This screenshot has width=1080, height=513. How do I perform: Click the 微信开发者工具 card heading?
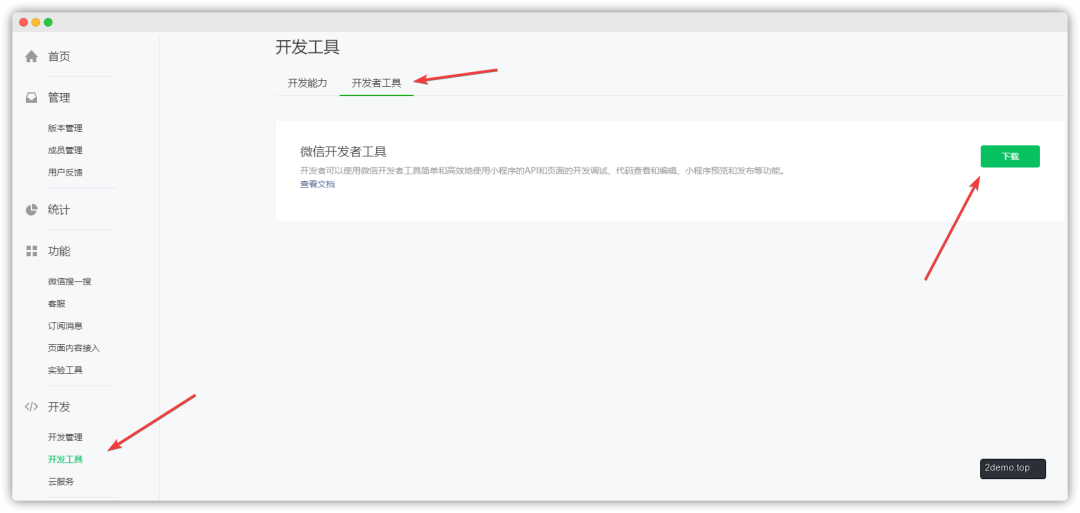click(343, 151)
